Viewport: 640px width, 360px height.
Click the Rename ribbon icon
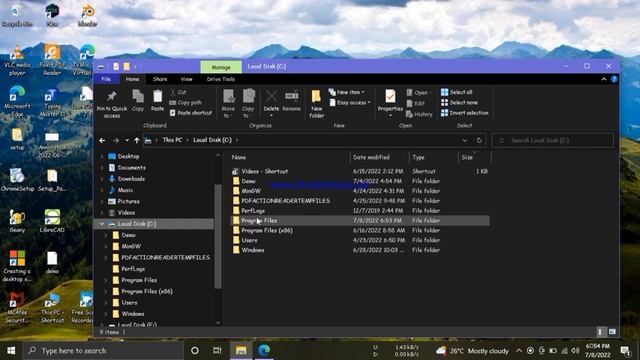[x=291, y=100]
